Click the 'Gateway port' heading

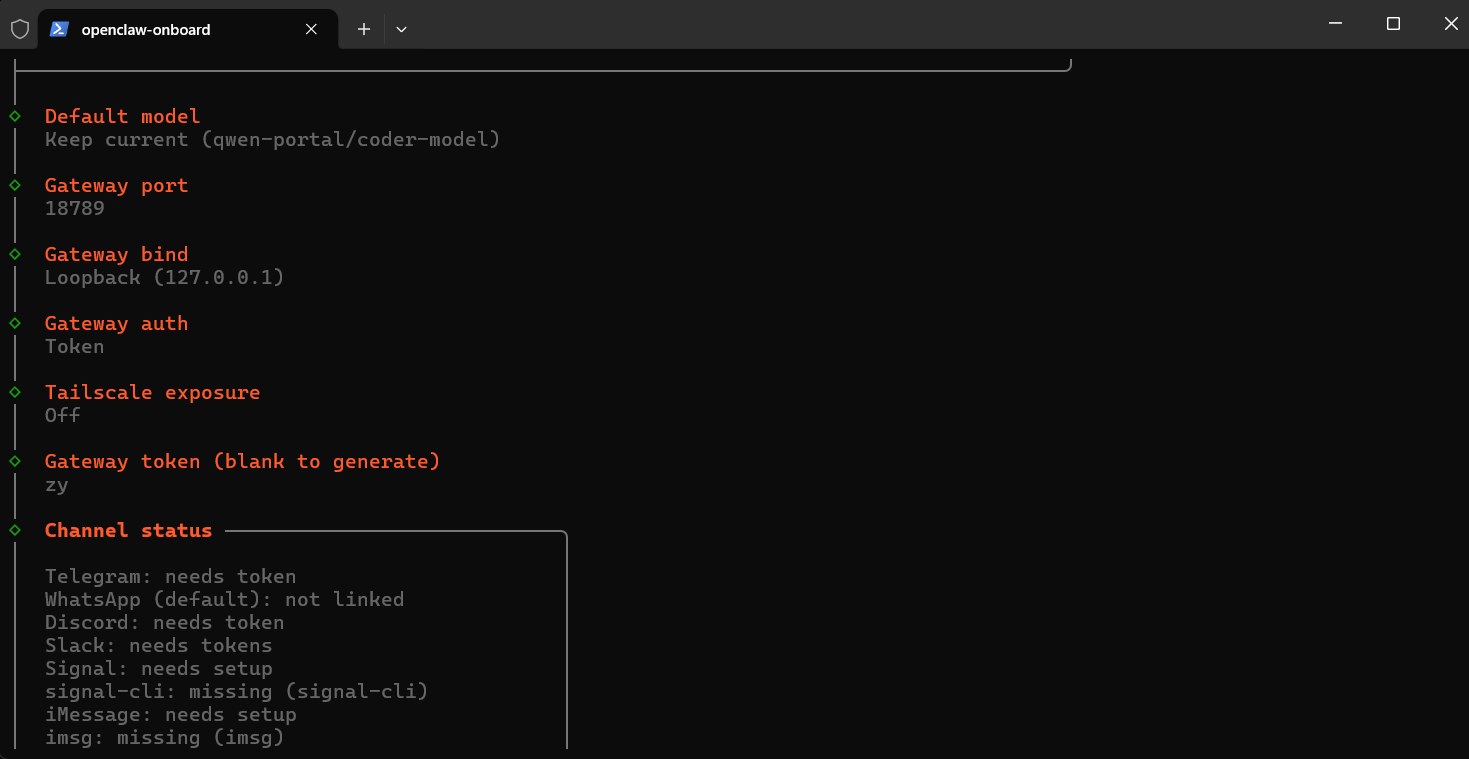[116, 185]
